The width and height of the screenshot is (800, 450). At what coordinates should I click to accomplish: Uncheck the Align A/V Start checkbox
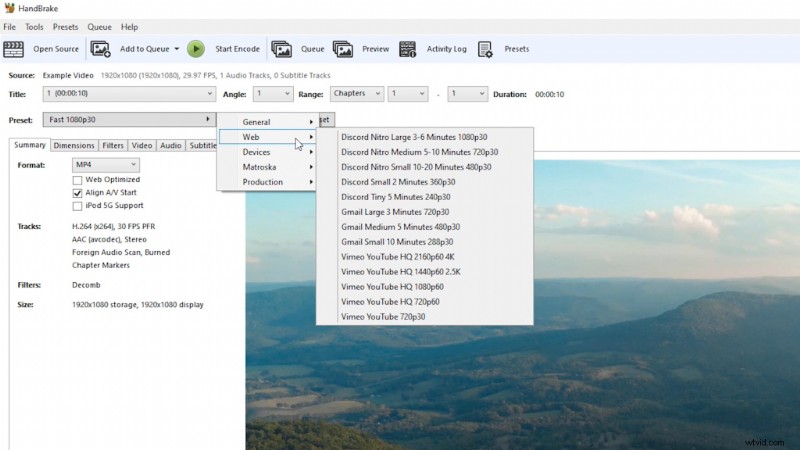[x=77, y=193]
